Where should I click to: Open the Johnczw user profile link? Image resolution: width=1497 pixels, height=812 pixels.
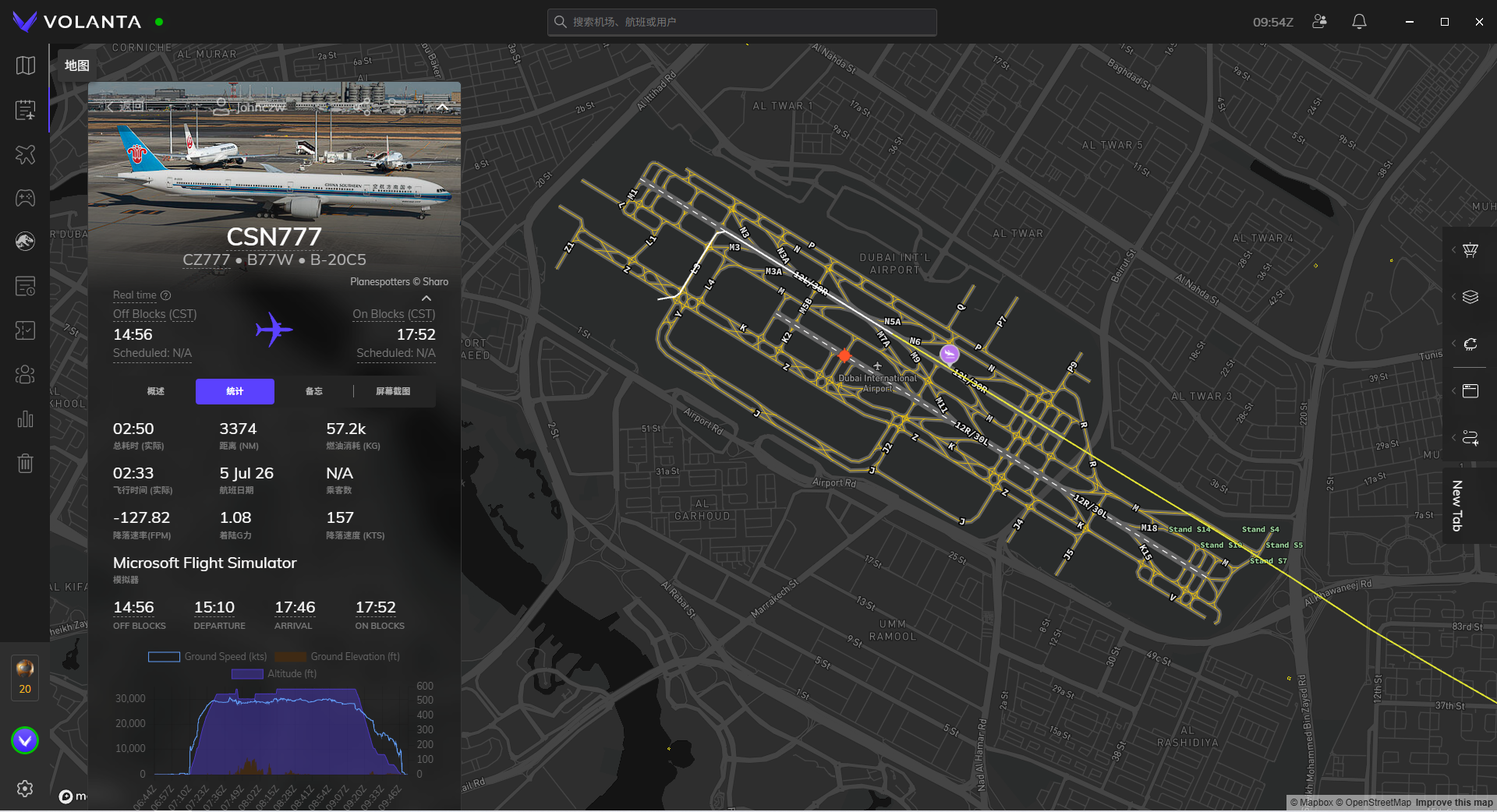point(251,107)
